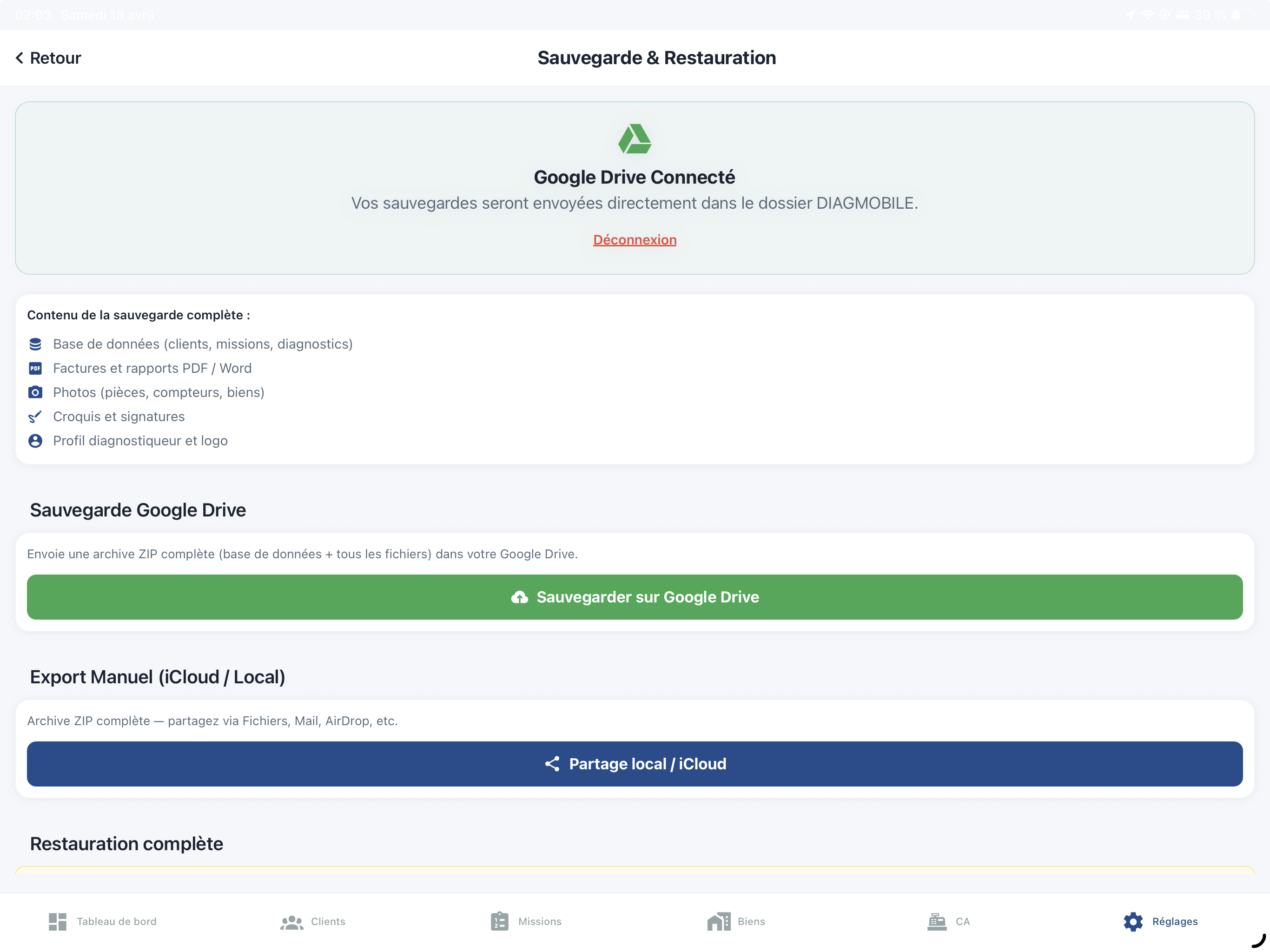Open the Biens tab
Image resolution: width=1270 pixels, height=952 pixels.
click(736, 922)
